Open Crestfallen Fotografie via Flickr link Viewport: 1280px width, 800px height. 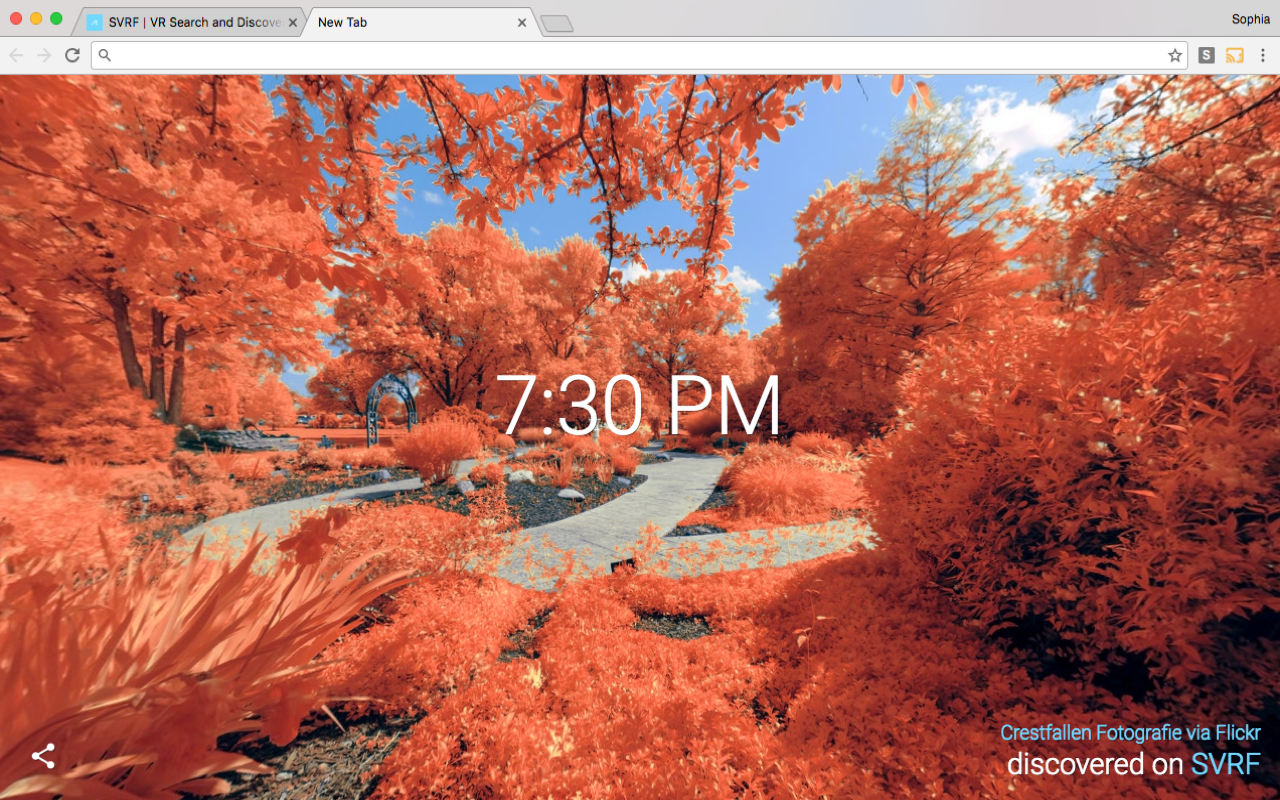1130,733
